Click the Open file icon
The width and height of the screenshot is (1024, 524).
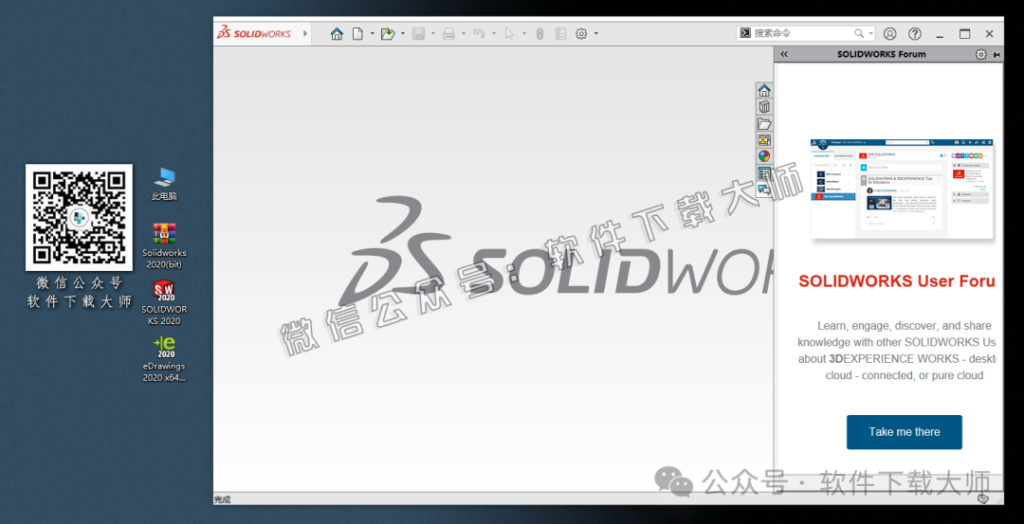click(388, 34)
